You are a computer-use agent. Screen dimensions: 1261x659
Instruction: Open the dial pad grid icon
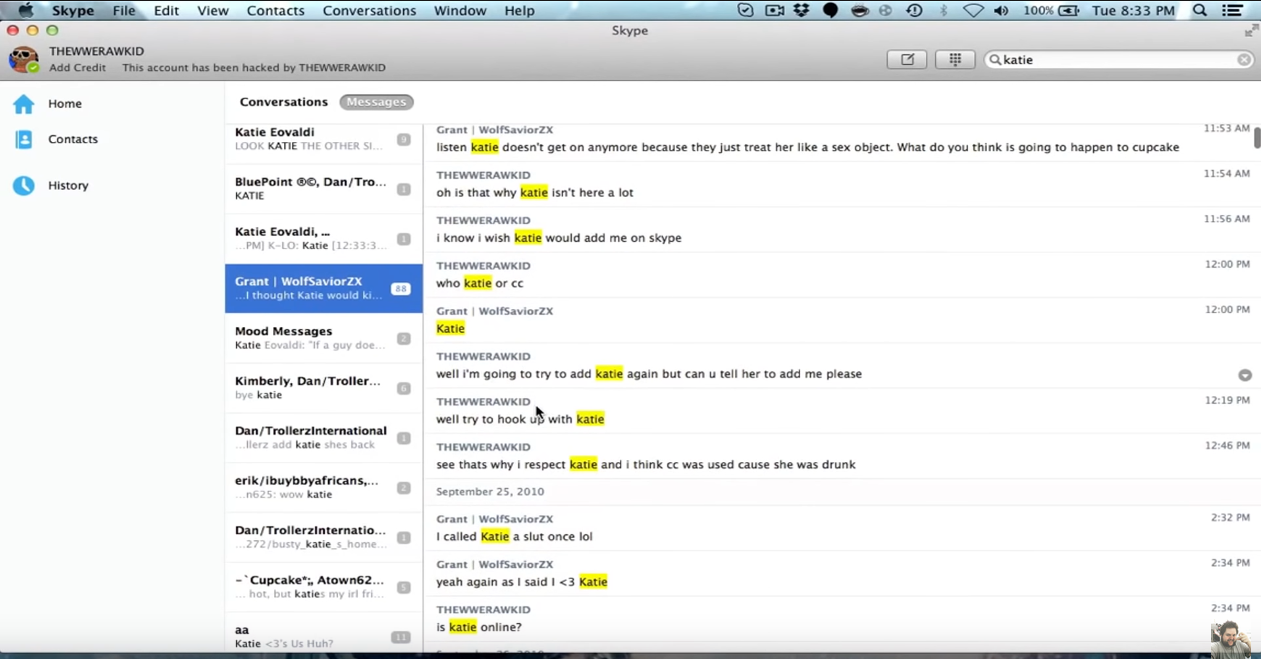pos(955,60)
